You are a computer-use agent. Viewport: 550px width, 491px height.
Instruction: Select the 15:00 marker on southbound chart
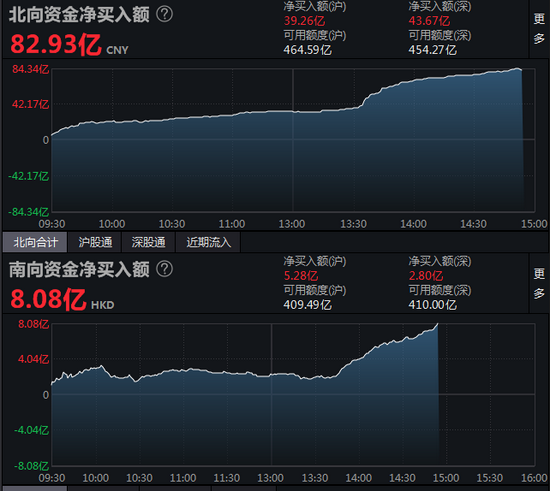[446, 478]
